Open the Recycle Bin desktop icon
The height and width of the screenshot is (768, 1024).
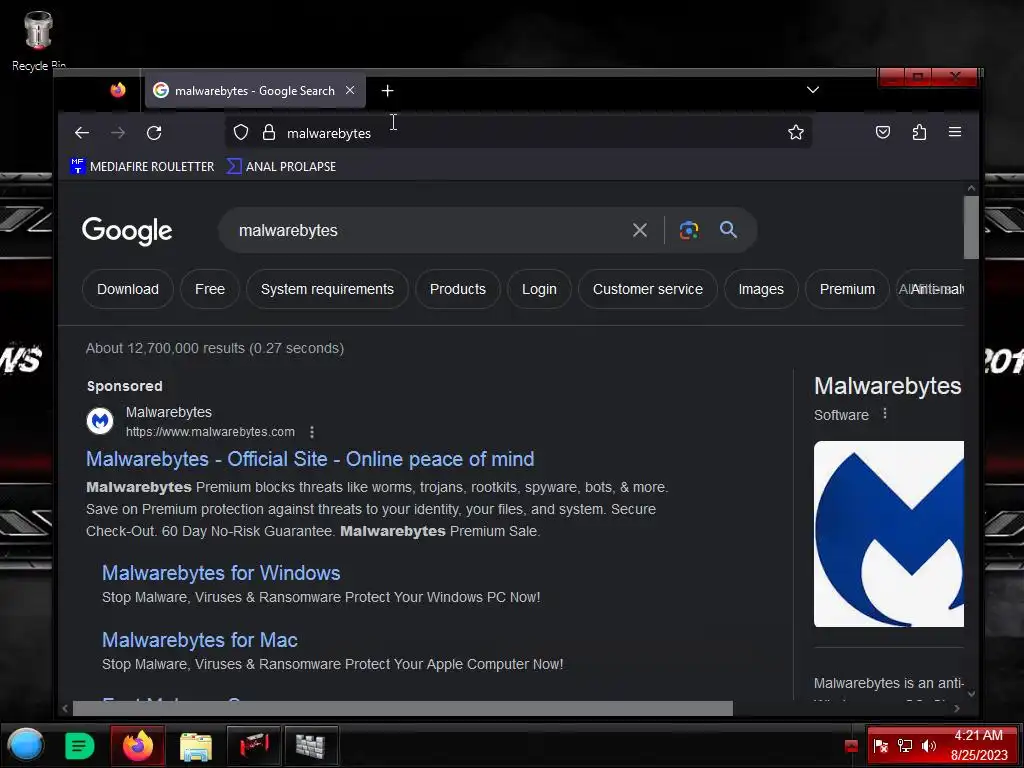[x=39, y=40]
